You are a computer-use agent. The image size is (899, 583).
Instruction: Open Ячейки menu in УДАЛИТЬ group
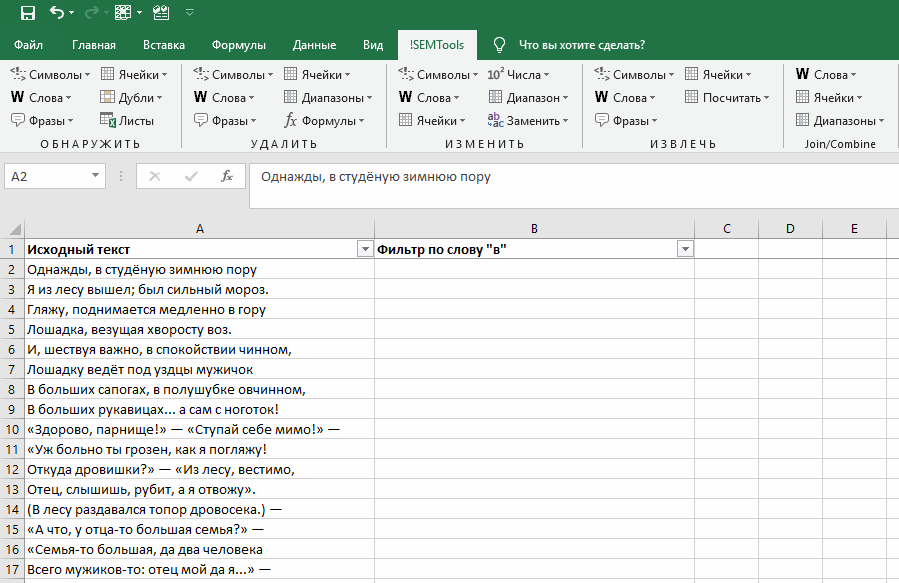click(317, 75)
